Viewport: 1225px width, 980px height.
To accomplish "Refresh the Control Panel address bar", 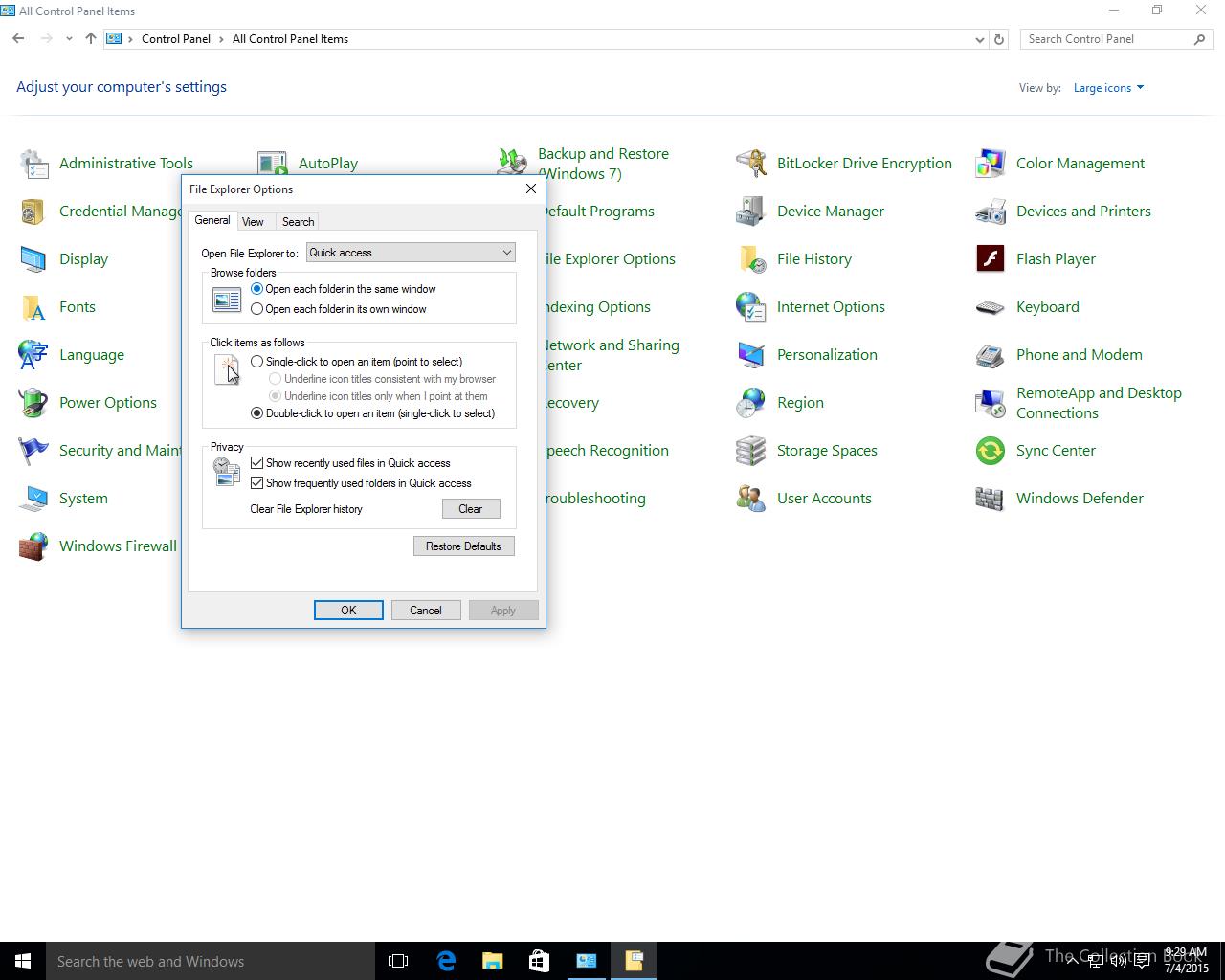I will click(999, 39).
